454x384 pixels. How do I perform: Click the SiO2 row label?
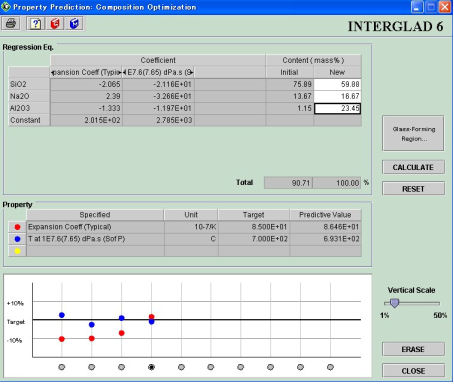click(x=29, y=84)
